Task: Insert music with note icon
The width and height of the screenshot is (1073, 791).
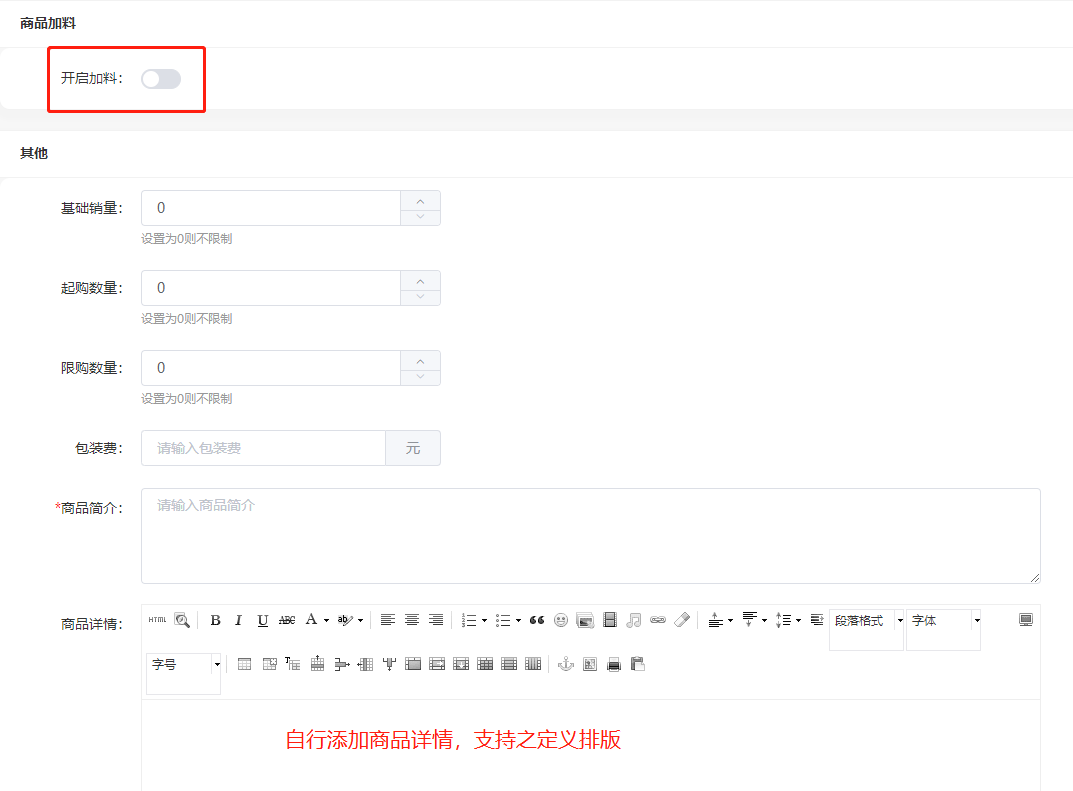Action: [634, 620]
